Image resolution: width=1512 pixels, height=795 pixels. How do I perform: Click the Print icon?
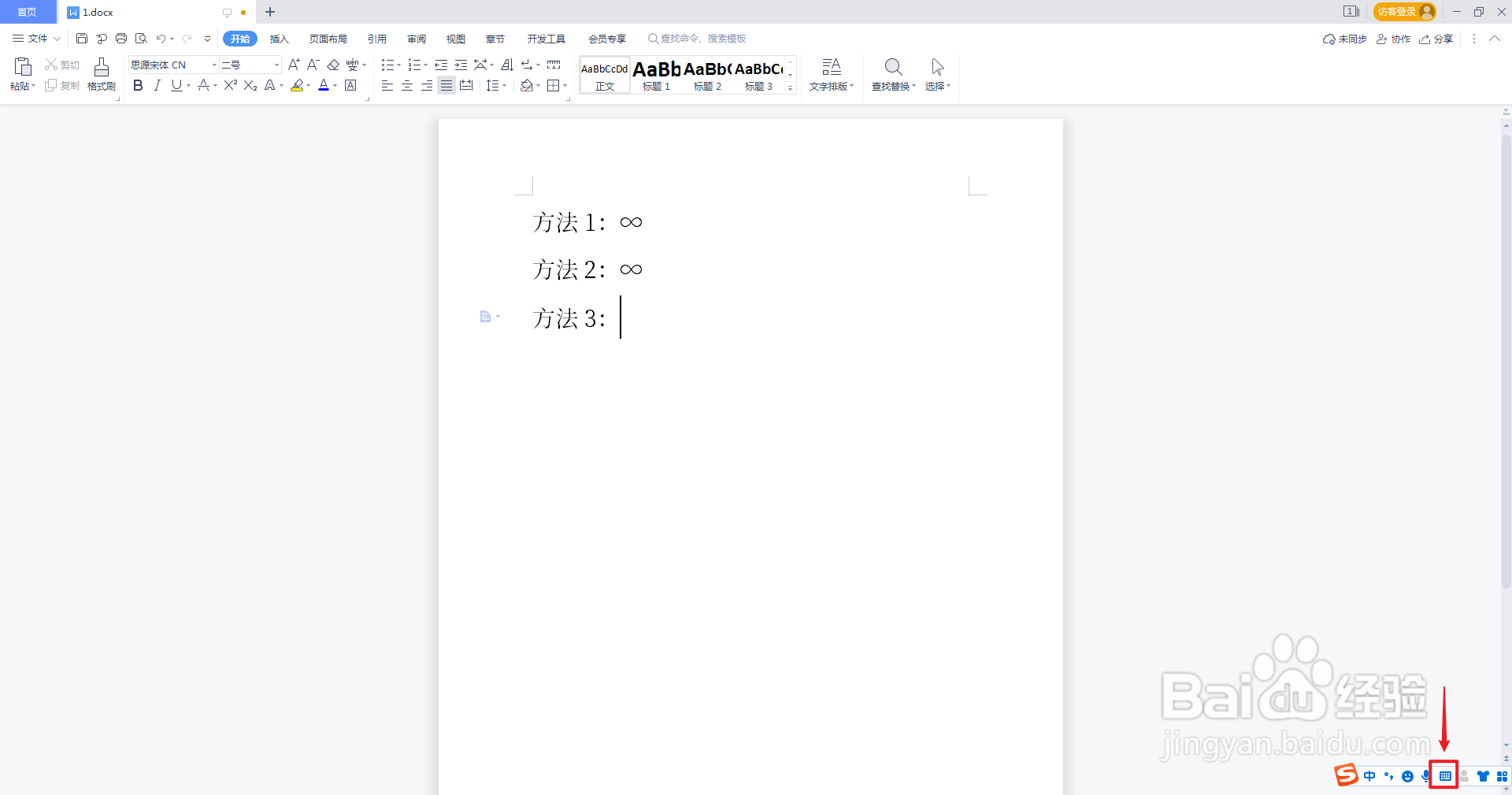point(121,39)
